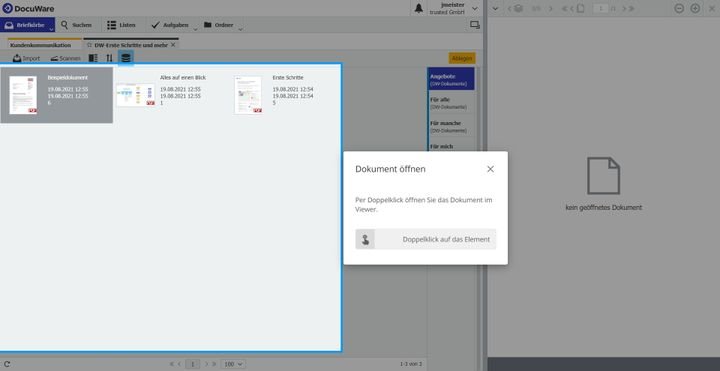Click the sort arrows icon

109,58
